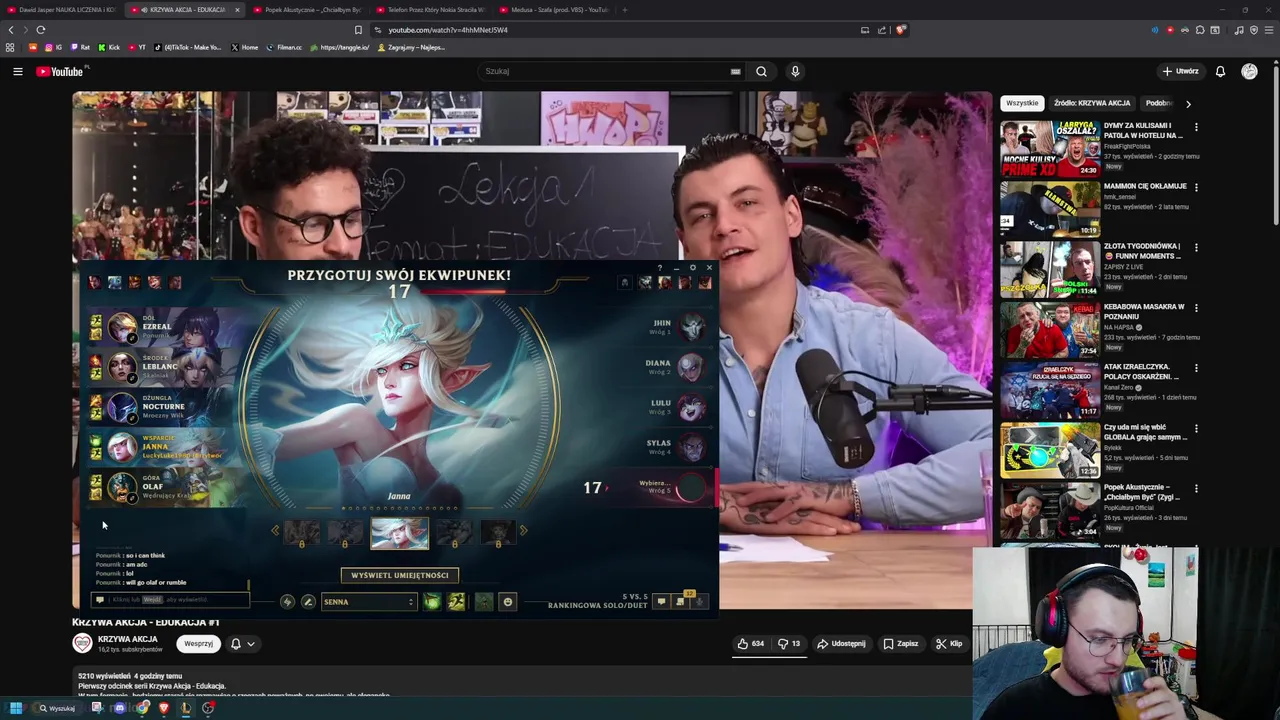Click the WYŚWIETL UMIEJĘTNOŚCI button
The image size is (1280, 720).
pyautogui.click(x=400, y=575)
